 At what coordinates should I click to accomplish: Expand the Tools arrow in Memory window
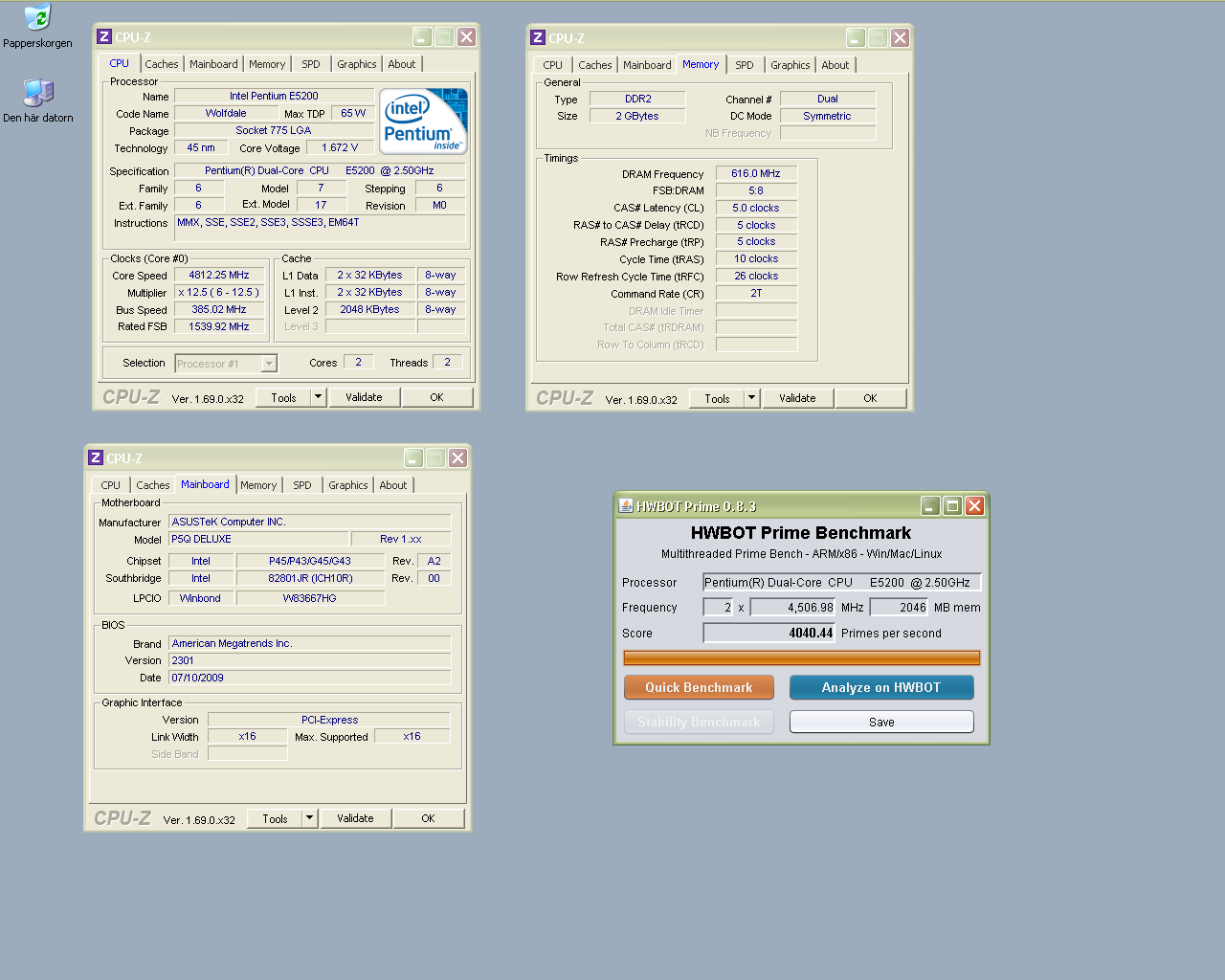pyautogui.click(x=752, y=398)
